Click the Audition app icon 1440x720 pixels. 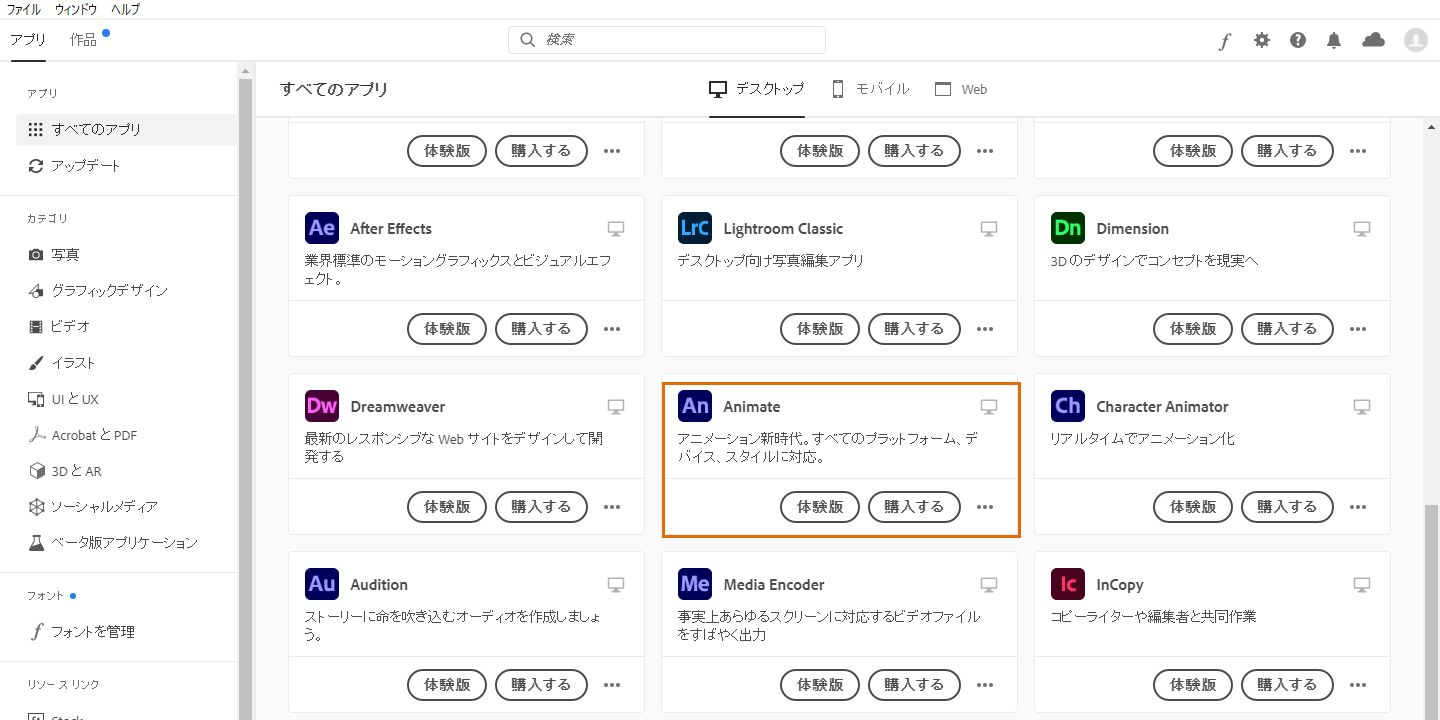click(x=322, y=584)
